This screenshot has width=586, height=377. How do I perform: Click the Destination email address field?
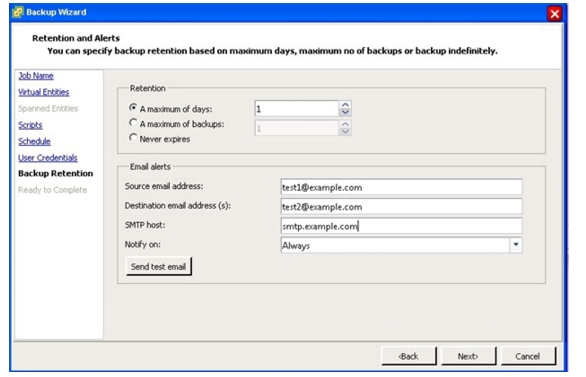tap(401, 207)
